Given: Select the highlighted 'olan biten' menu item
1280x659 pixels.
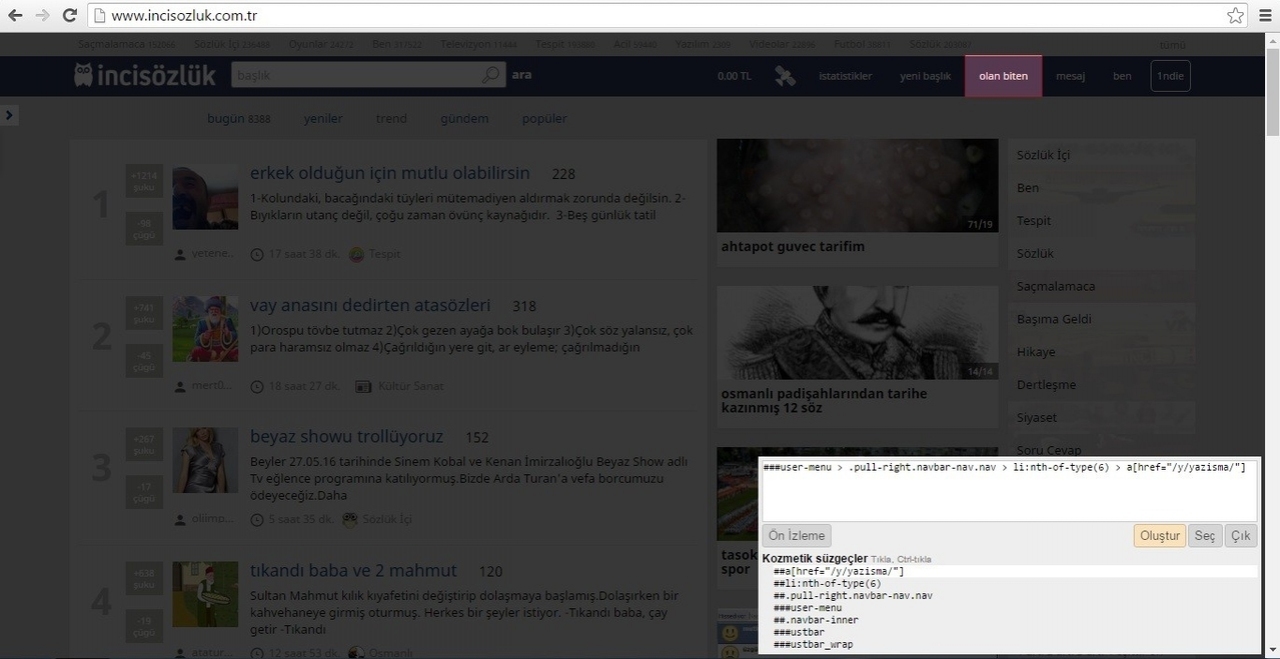Looking at the screenshot, I should pyautogui.click(x=1003, y=76).
